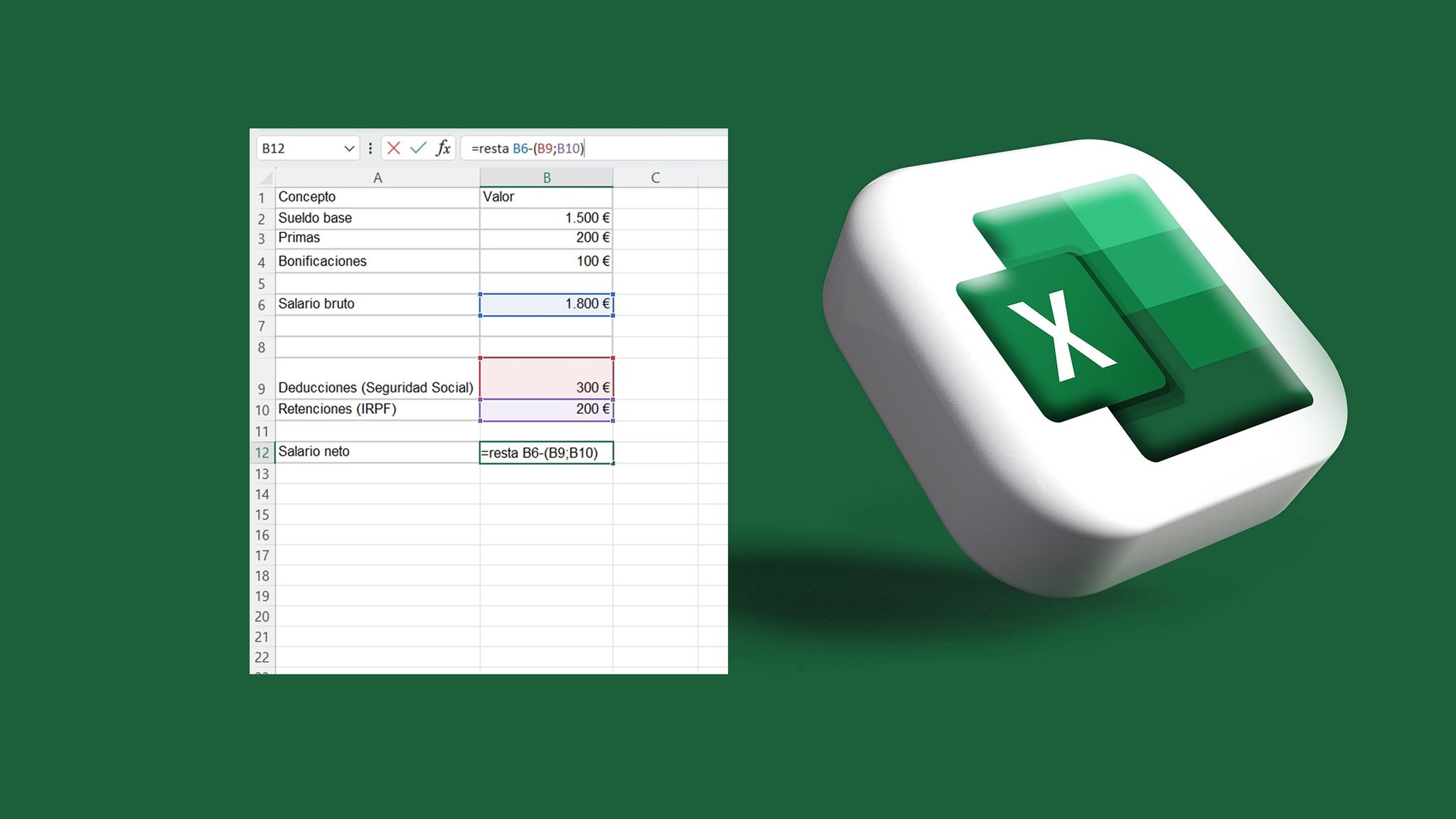Click cell B12 with the resta formula
The height and width of the screenshot is (819, 1456).
tap(546, 453)
